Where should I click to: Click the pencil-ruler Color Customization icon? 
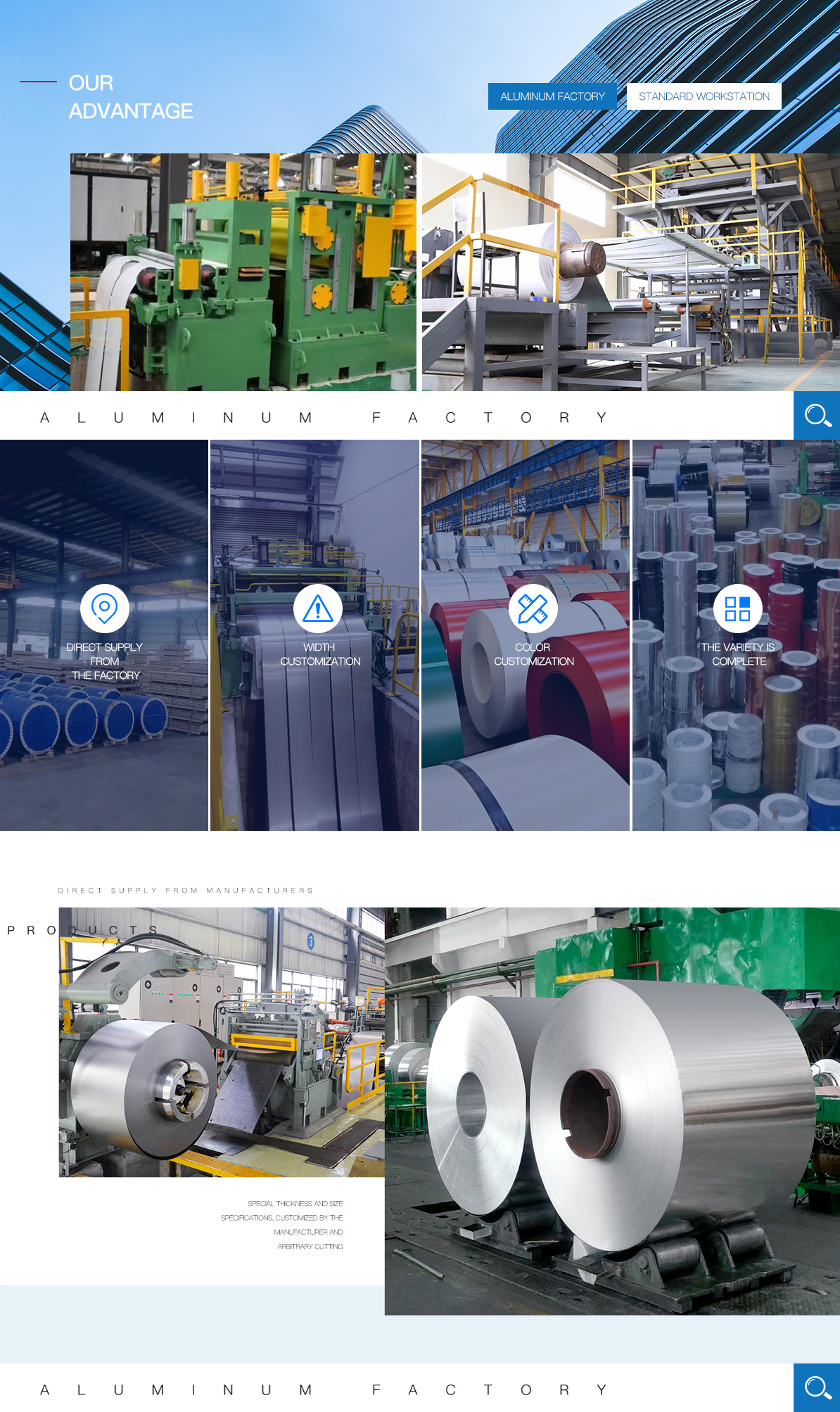pos(533,608)
